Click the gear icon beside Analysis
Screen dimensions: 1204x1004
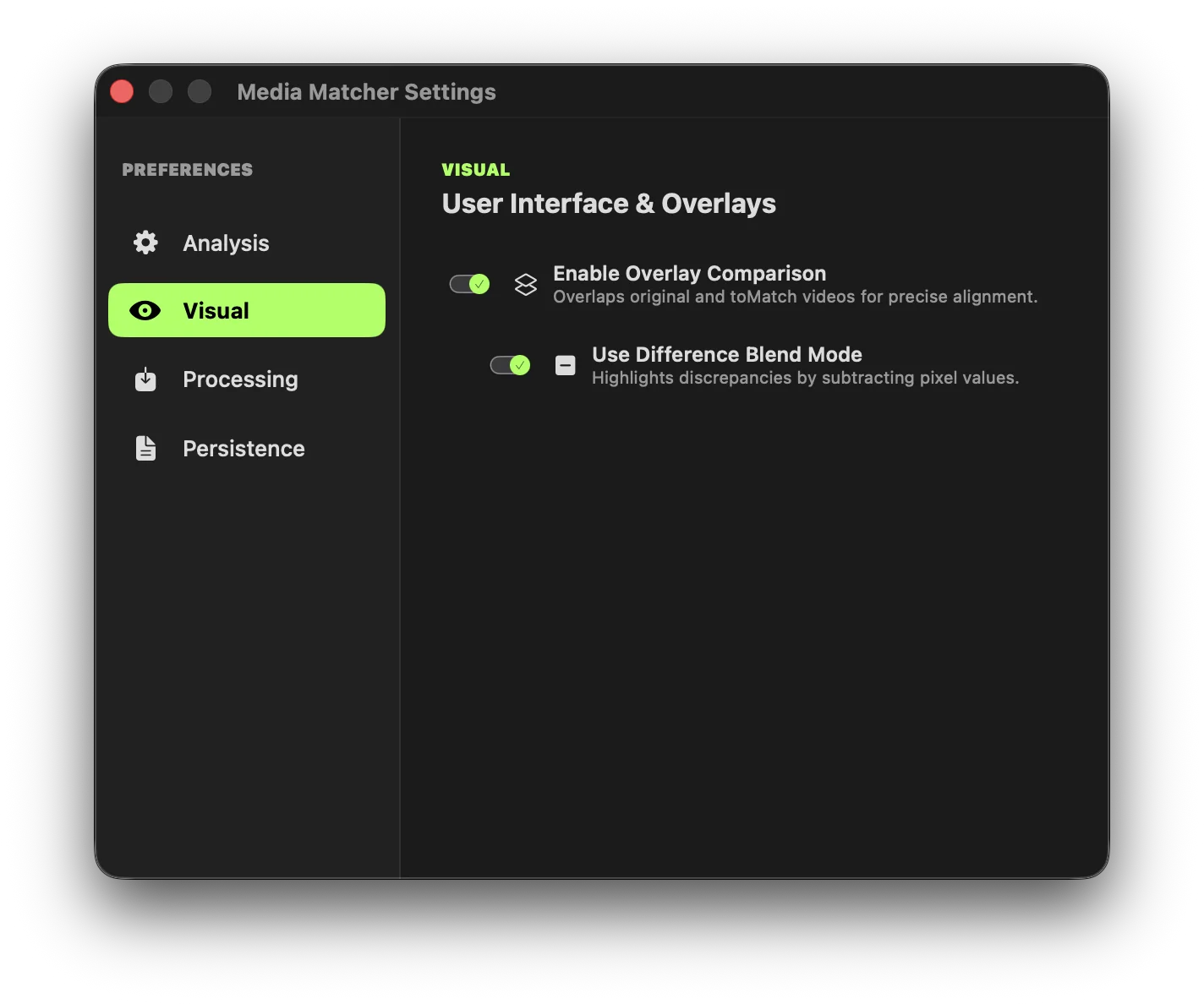pyautogui.click(x=145, y=243)
